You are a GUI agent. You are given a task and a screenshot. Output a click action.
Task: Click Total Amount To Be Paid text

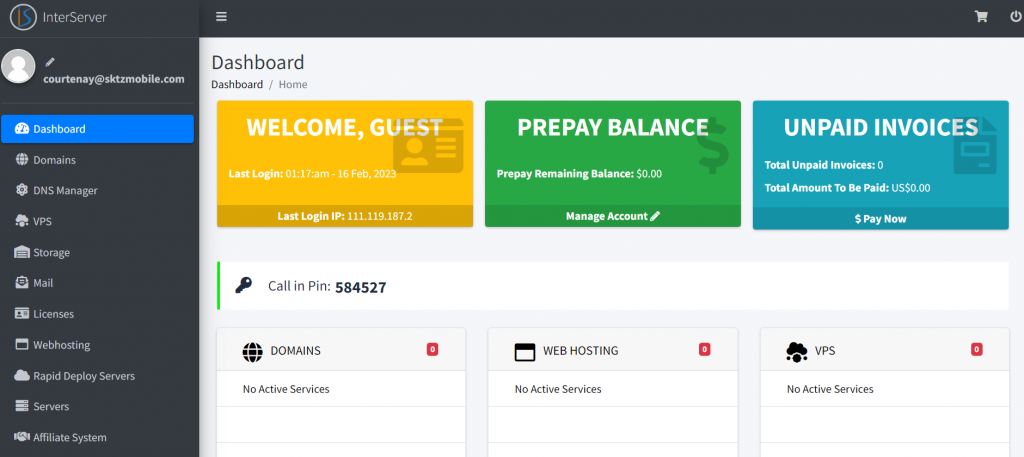pyautogui.click(x=847, y=187)
